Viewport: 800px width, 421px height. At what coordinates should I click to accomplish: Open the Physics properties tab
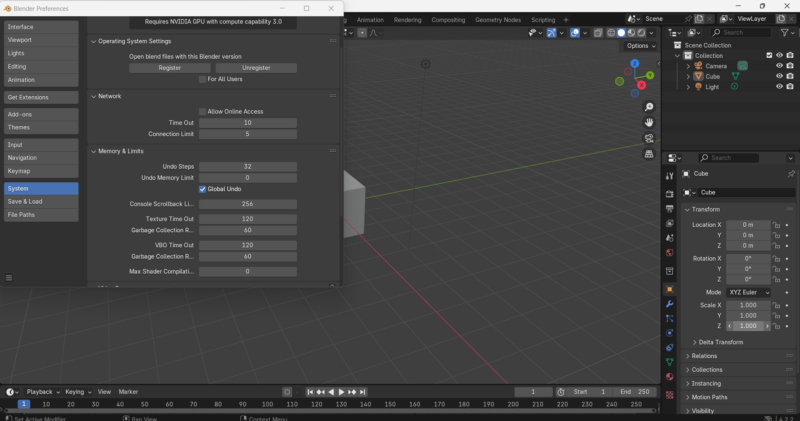(x=669, y=333)
